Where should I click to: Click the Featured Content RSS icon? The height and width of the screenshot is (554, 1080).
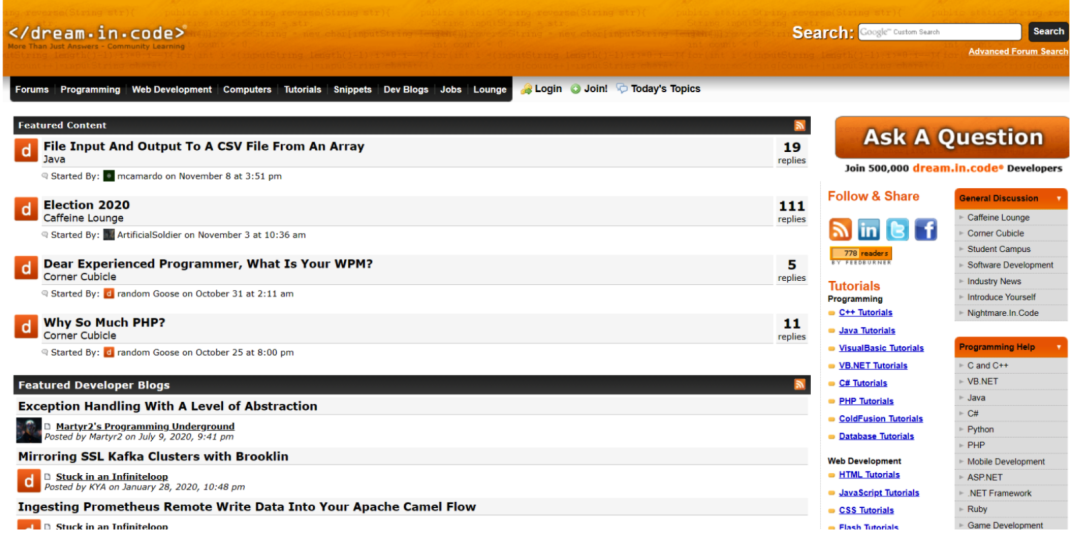pos(800,125)
